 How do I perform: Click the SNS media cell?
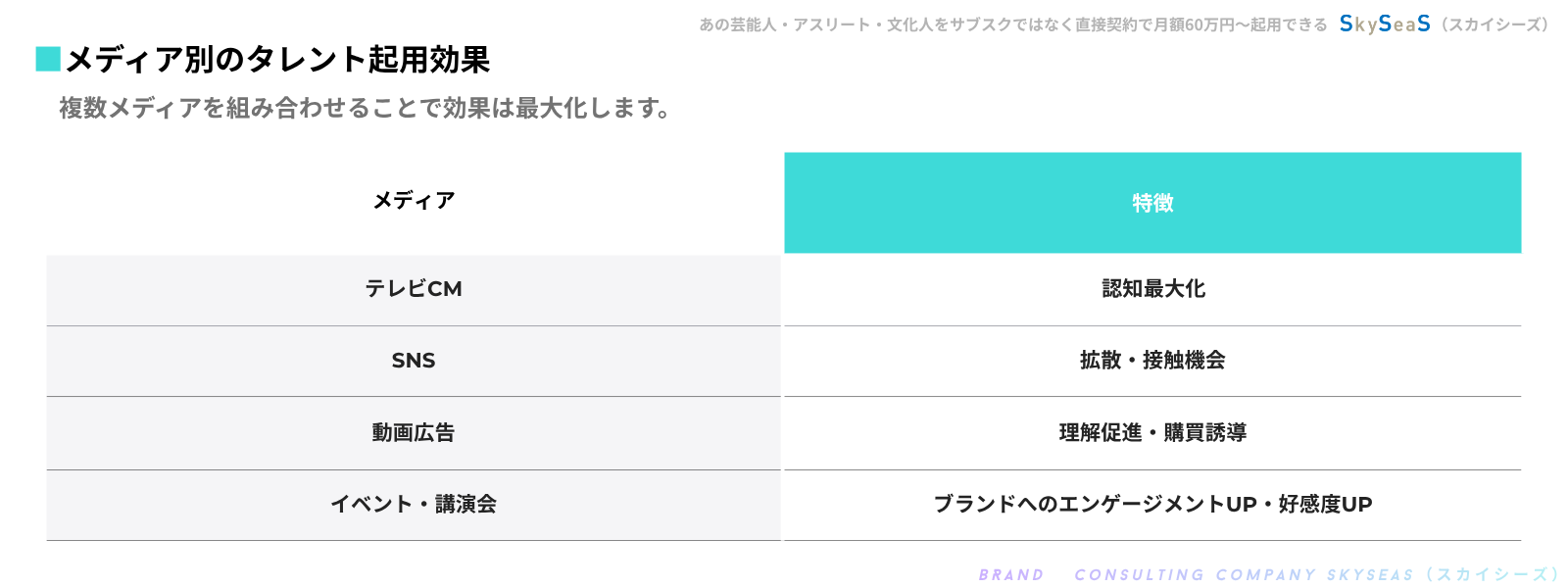tap(414, 361)
